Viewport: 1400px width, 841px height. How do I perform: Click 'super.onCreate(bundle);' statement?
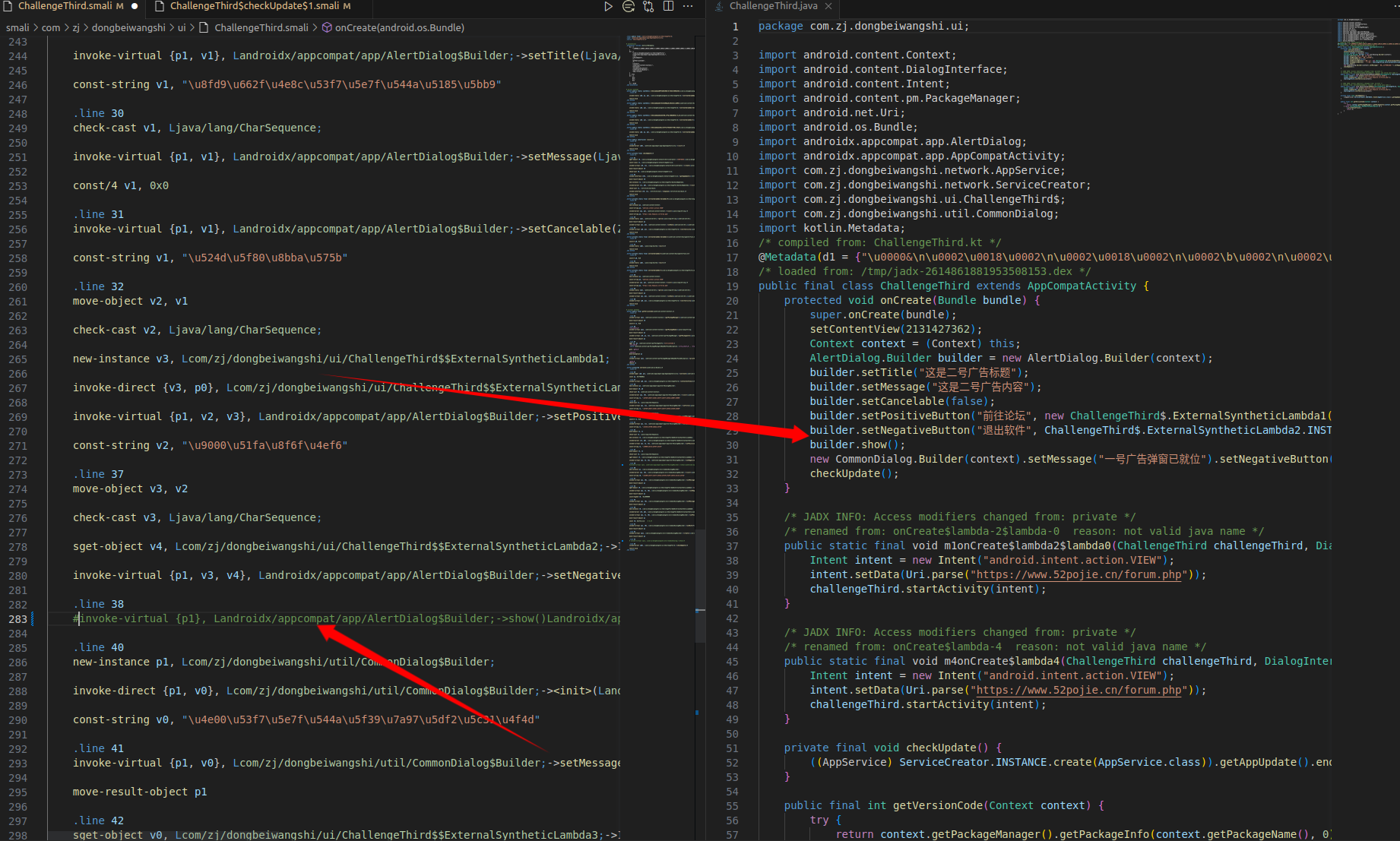883,315
